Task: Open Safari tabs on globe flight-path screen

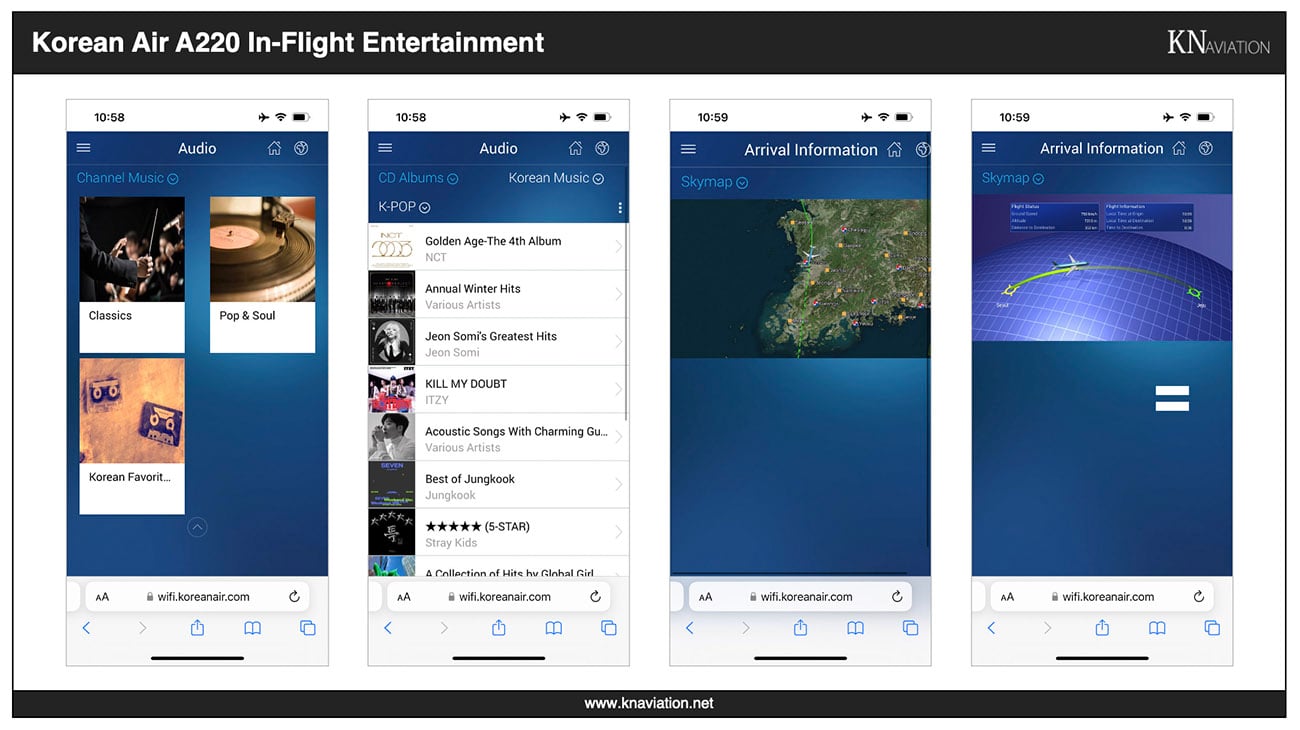Action: [x=1212, y=628]
